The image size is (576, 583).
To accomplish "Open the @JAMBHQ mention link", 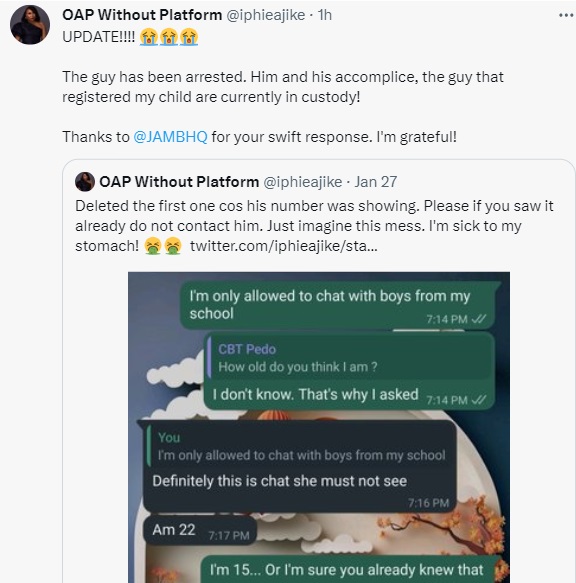I will coord(170,137).
